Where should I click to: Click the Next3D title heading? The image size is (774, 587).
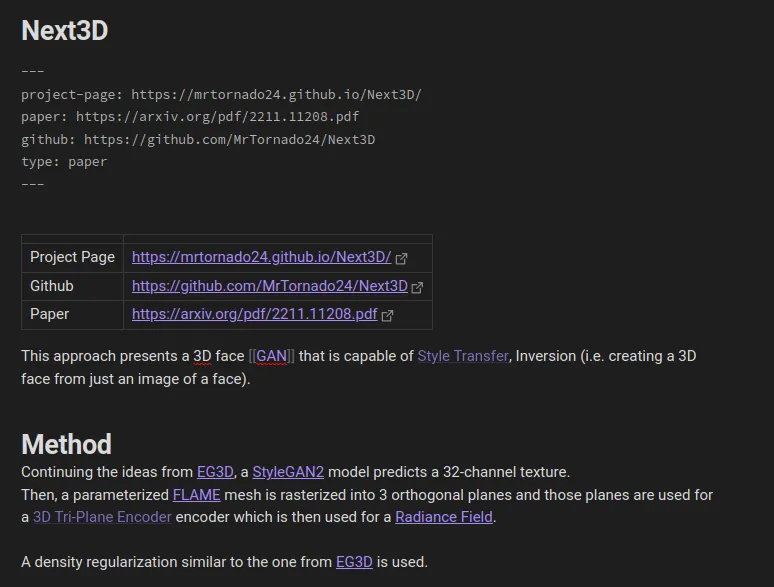65,31
